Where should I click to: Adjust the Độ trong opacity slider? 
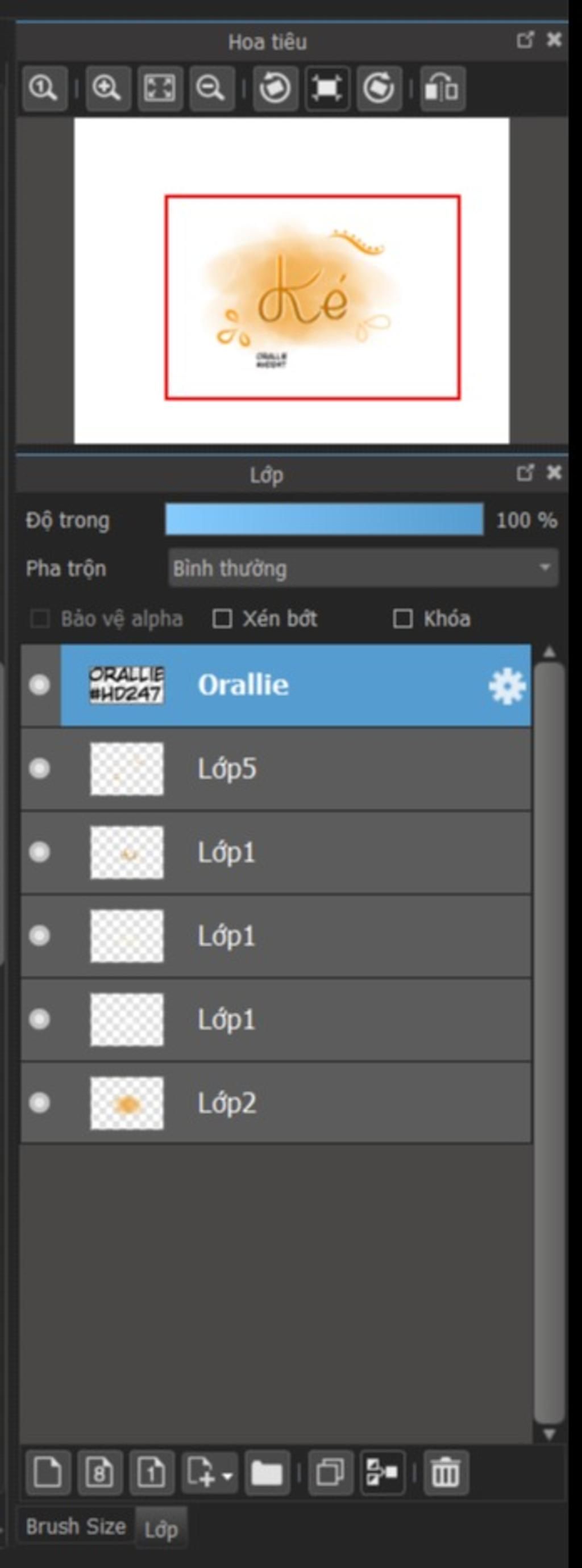pos(325,520)
